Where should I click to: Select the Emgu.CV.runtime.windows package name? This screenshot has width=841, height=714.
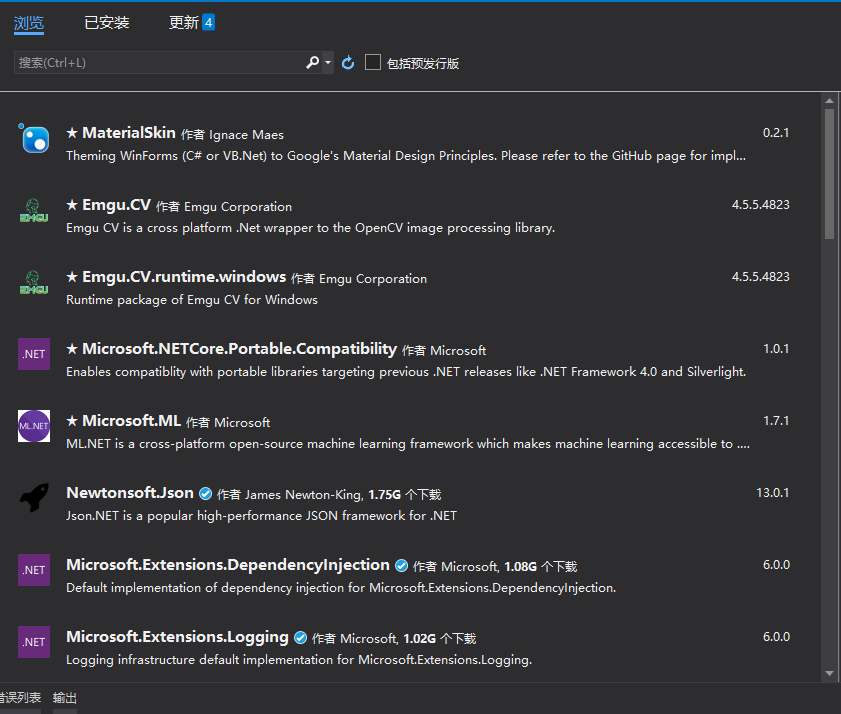point(184,277)
